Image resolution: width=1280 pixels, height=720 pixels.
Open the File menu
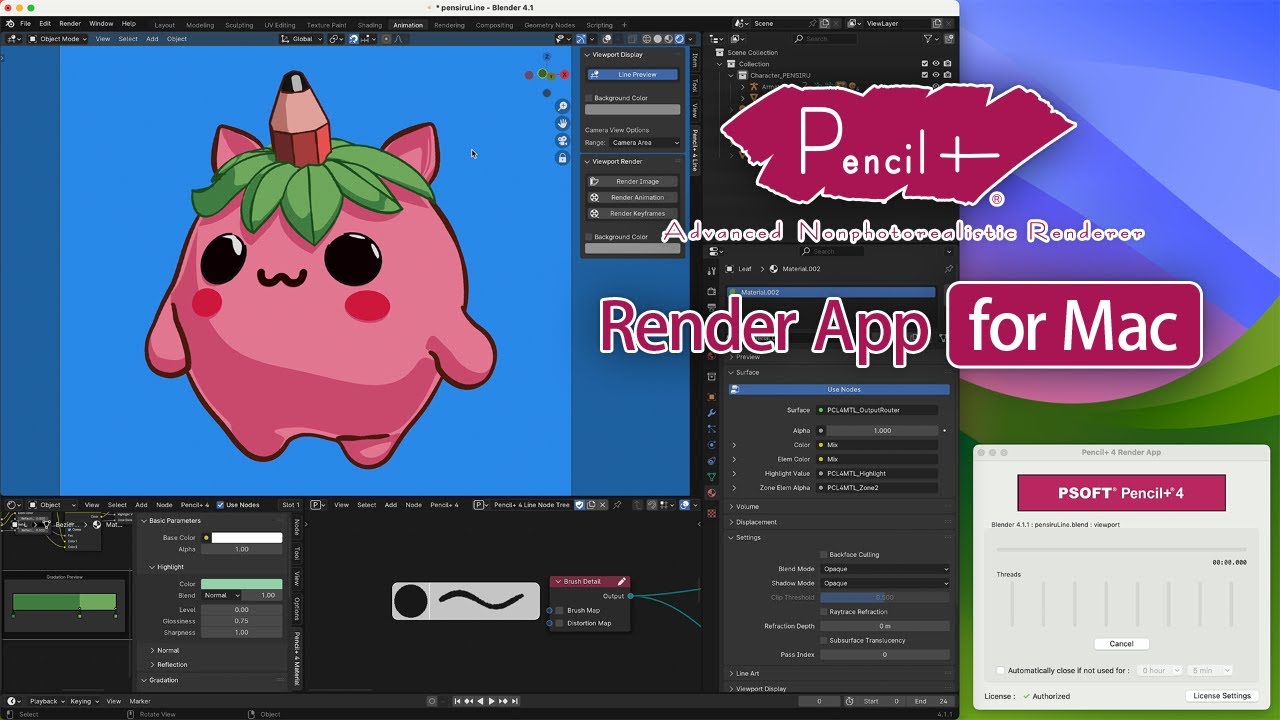click(x=25, y=23)
